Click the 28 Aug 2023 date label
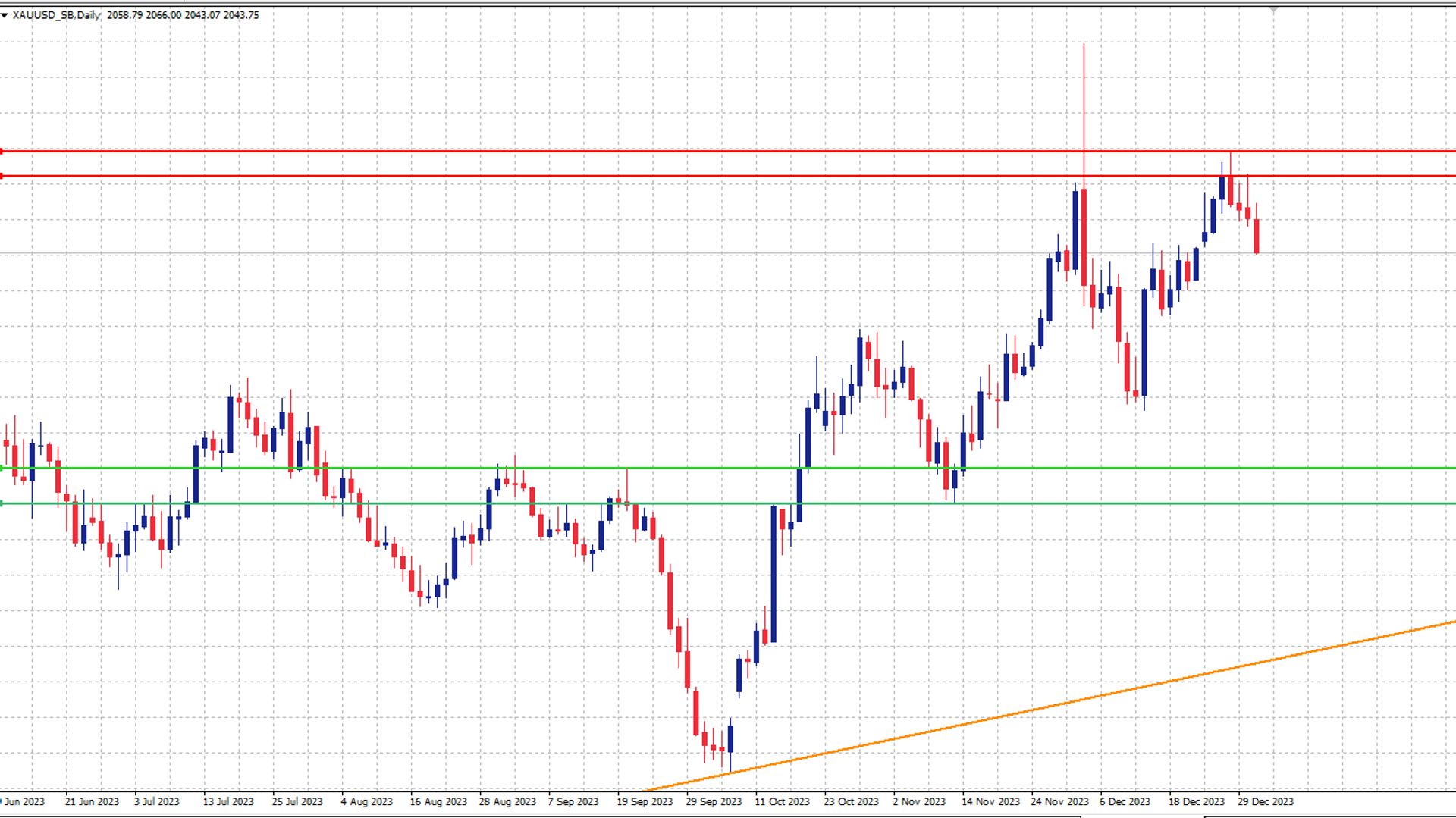The image size is (1456, 818). (507, 801)
